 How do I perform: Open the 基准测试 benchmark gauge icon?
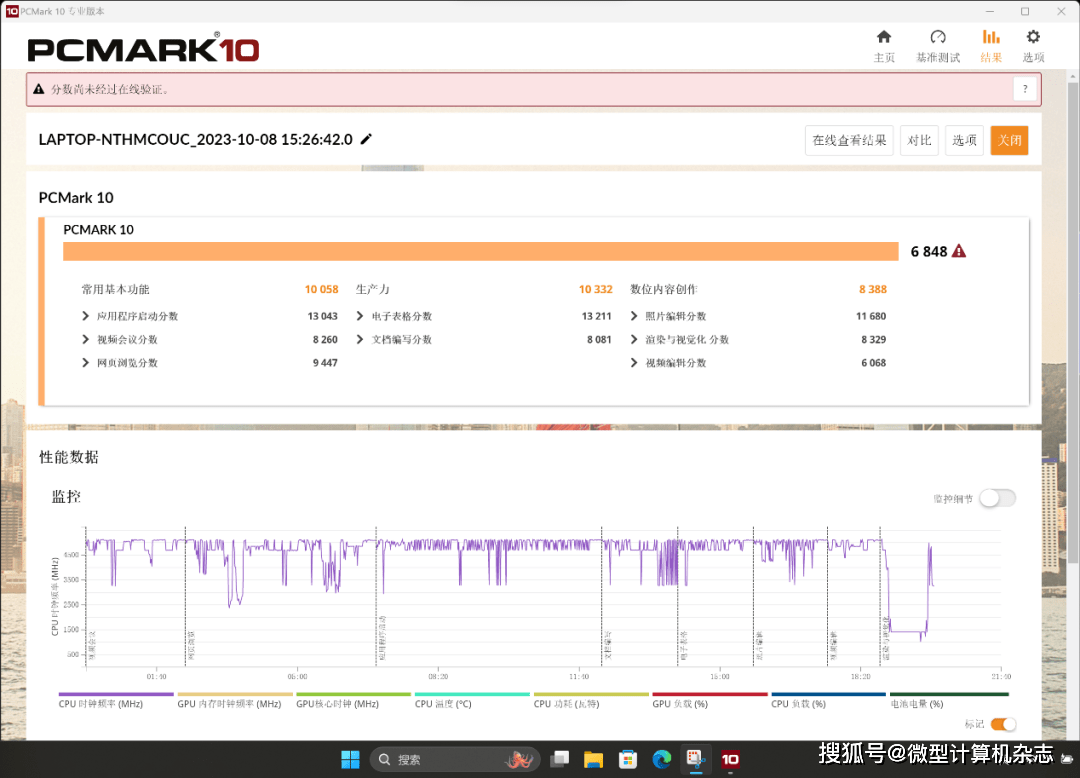pyautogui.click(x=937, y=37)
